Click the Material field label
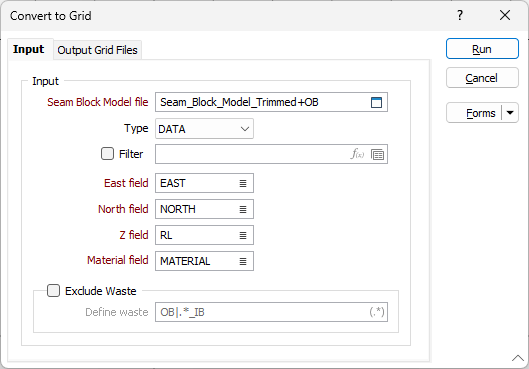Image resolution: width=529 pixels, height=369 pixels. click(x=118, y=260)
